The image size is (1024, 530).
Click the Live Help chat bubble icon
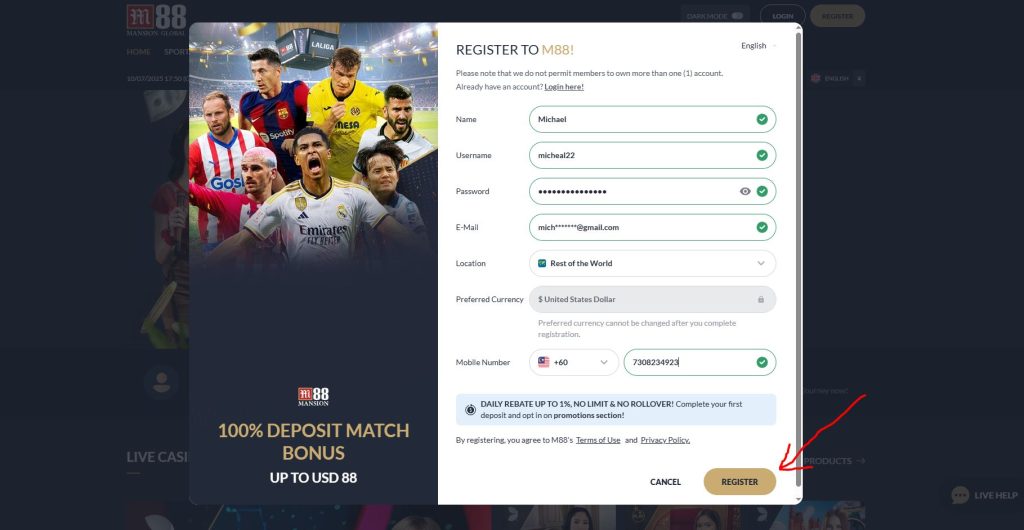click(960, 495)
